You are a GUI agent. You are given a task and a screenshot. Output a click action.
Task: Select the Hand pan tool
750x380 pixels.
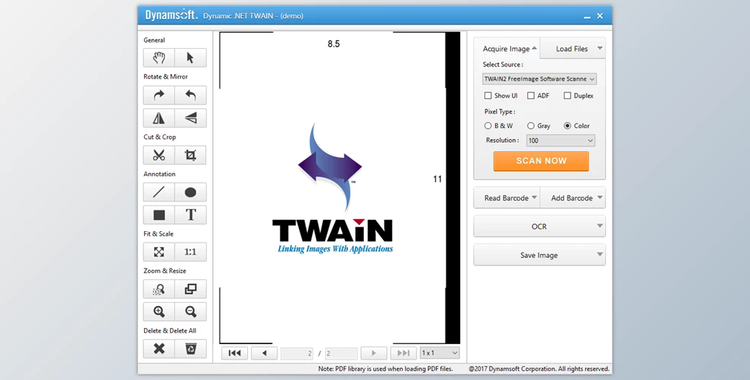click(159, 58)
